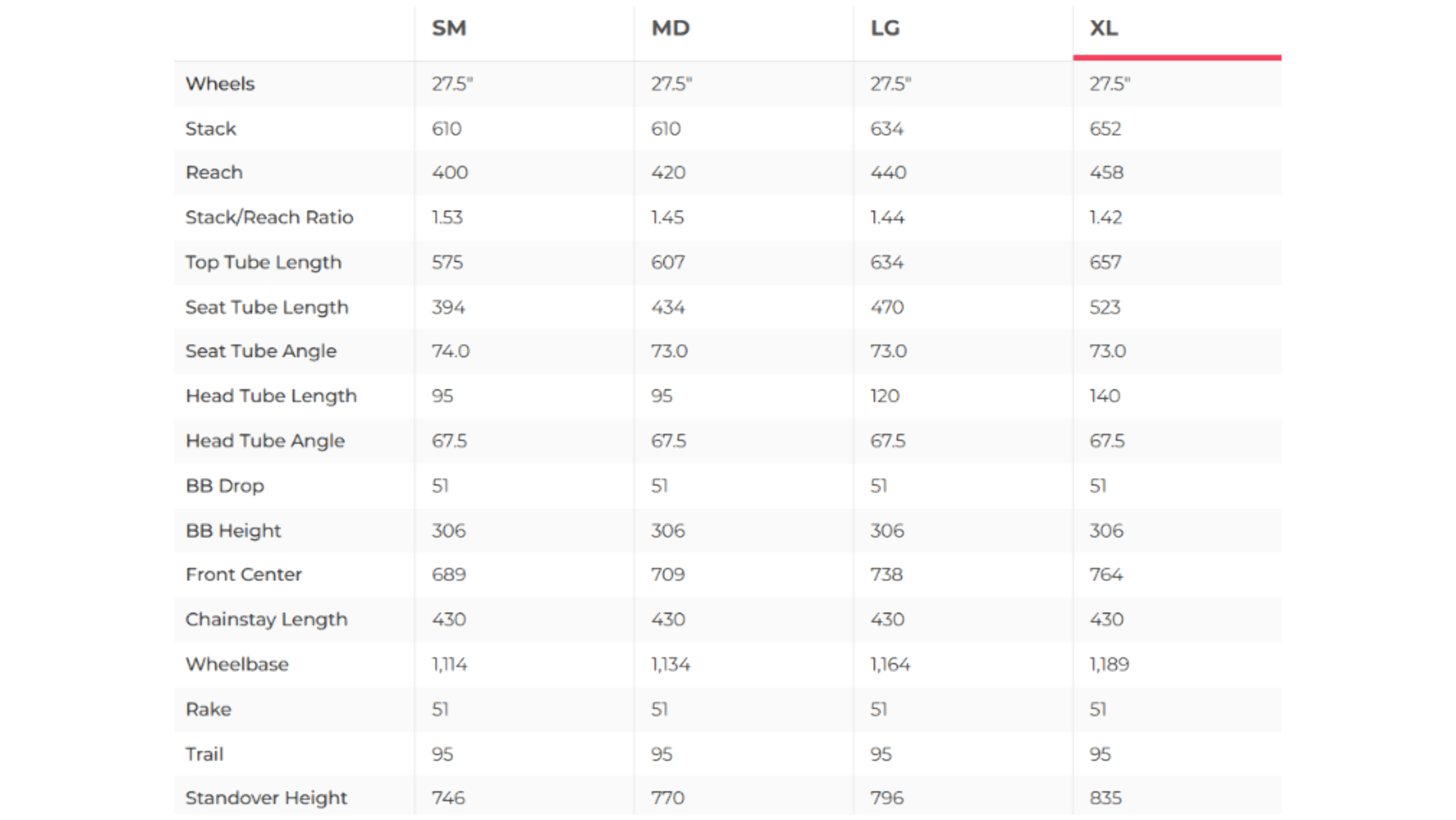Click the Top Tube Length label

tap(264, 262)
